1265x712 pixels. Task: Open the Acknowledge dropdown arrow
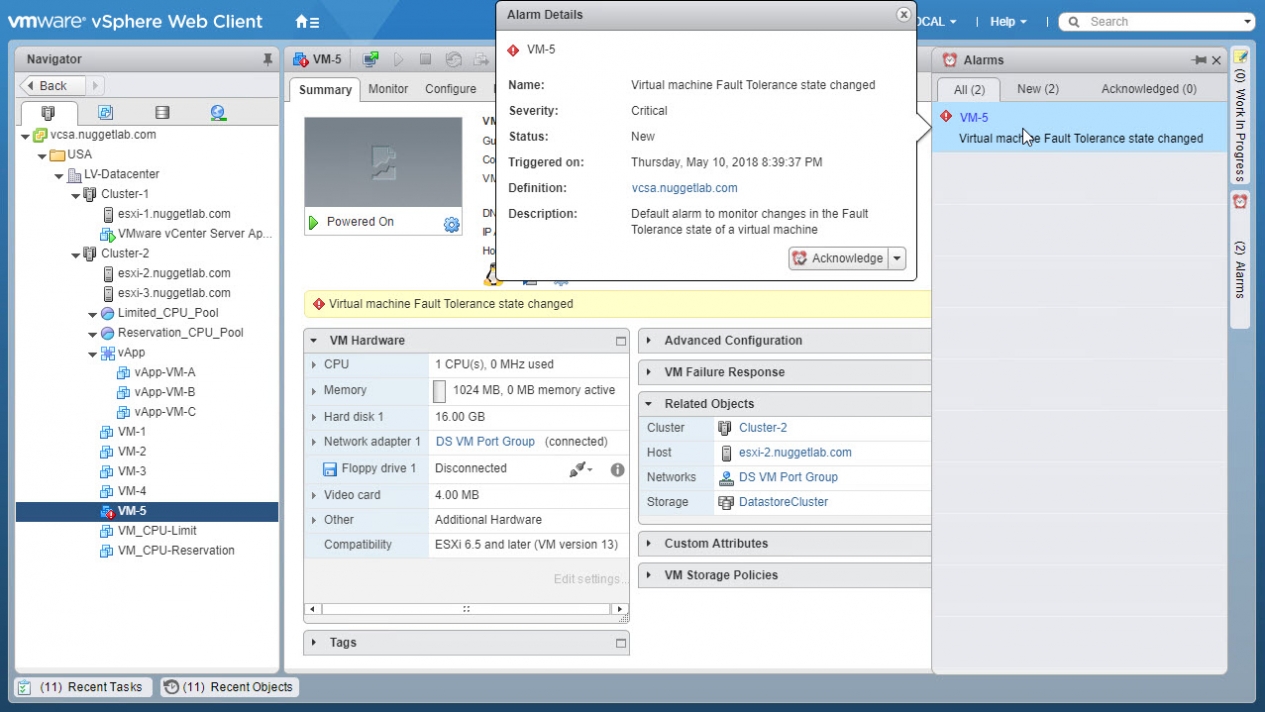click(x=897, y=259)
